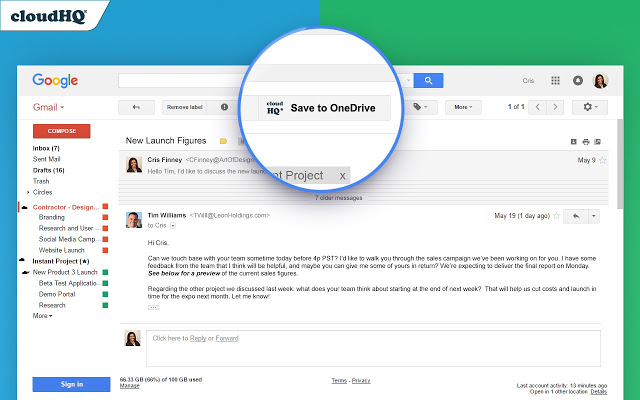The width and height of the screenshot is (640, 400).
Task: Open Drafts (16) folder
Action: click(49, 170)
